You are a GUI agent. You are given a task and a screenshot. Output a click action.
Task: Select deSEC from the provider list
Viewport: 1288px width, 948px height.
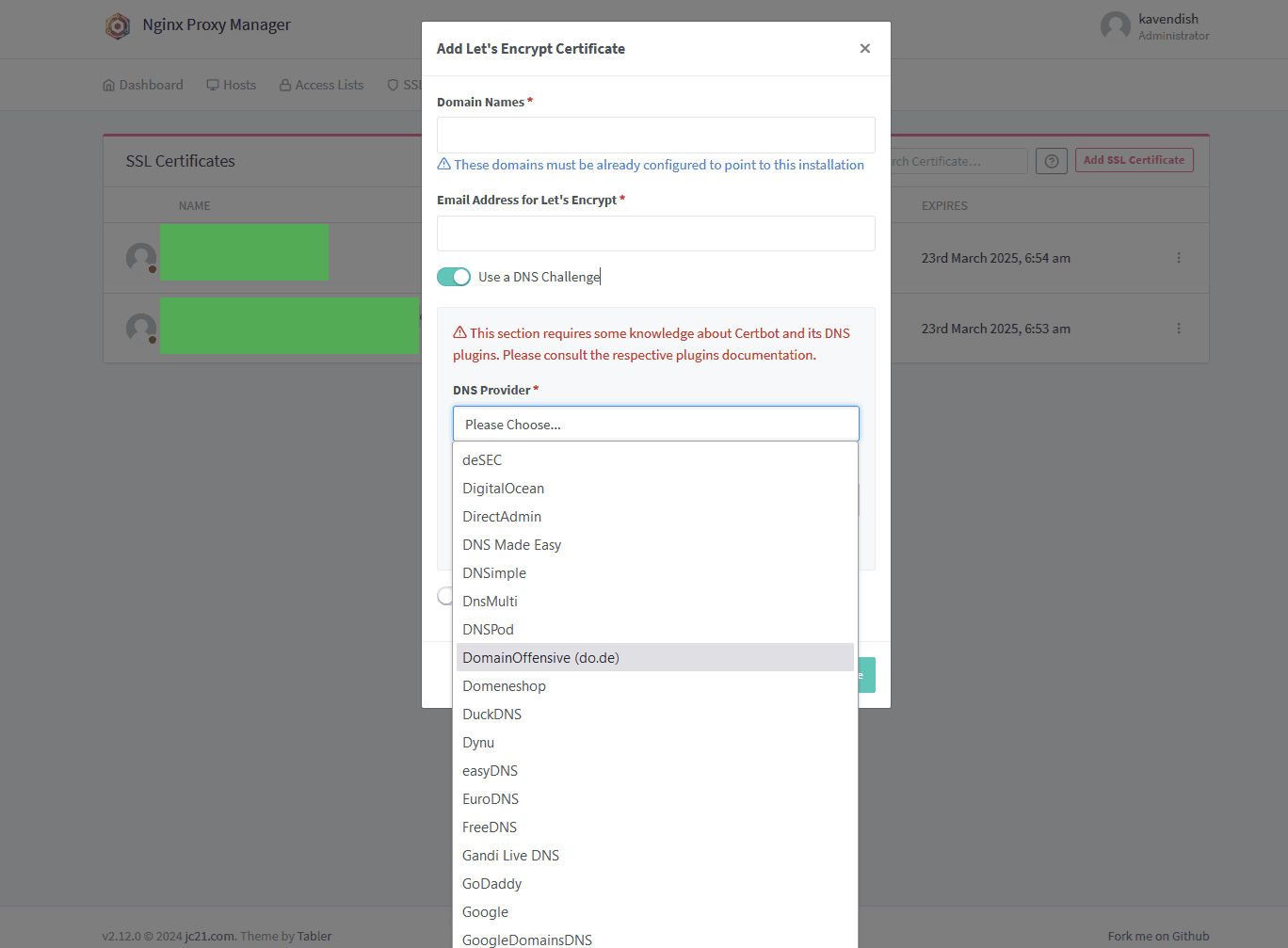coord(655,460)
